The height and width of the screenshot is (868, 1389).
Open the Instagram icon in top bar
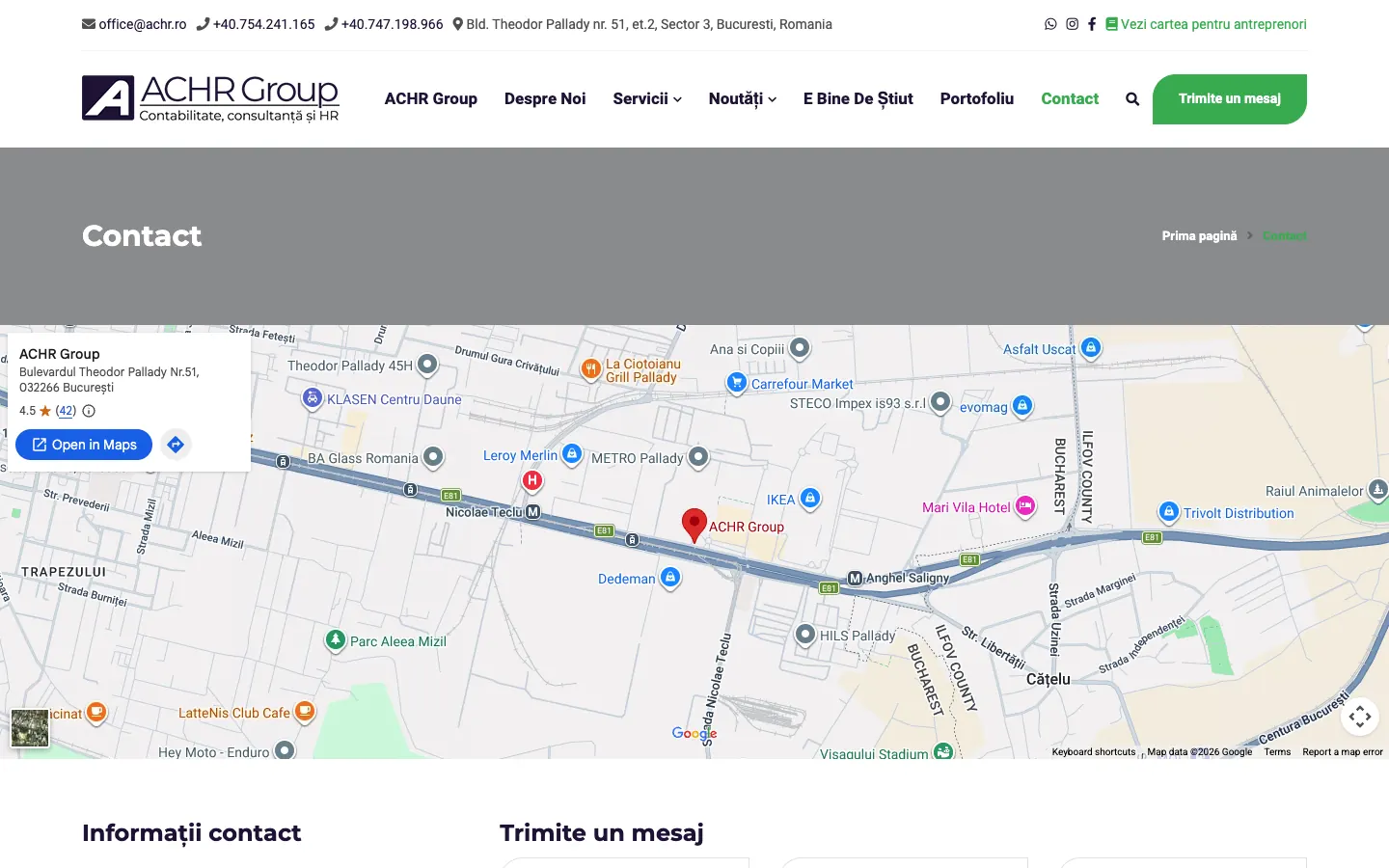1072,24
